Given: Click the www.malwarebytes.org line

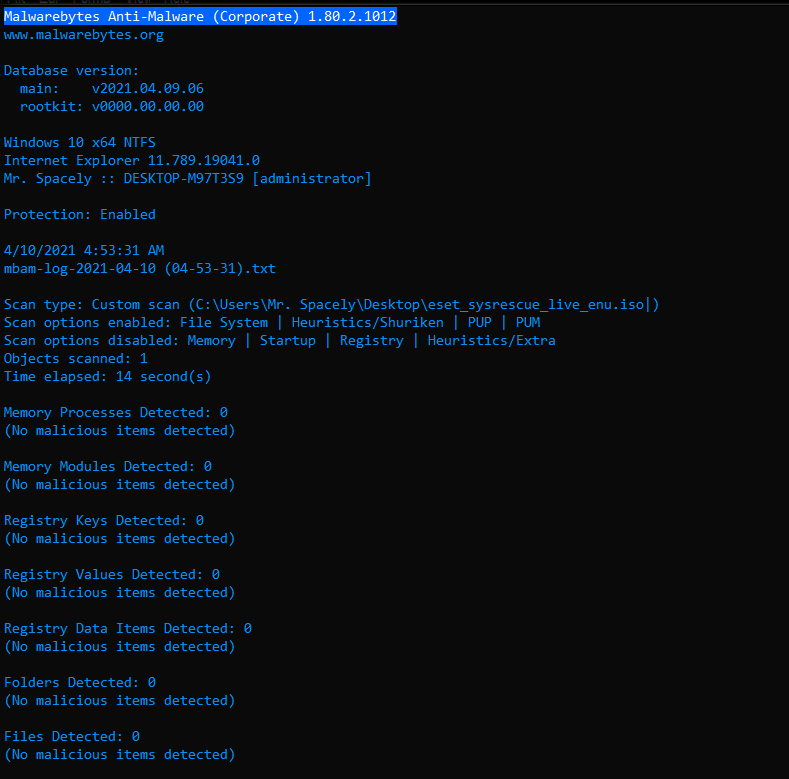Looking at the screenshot, I should (84, 35).
